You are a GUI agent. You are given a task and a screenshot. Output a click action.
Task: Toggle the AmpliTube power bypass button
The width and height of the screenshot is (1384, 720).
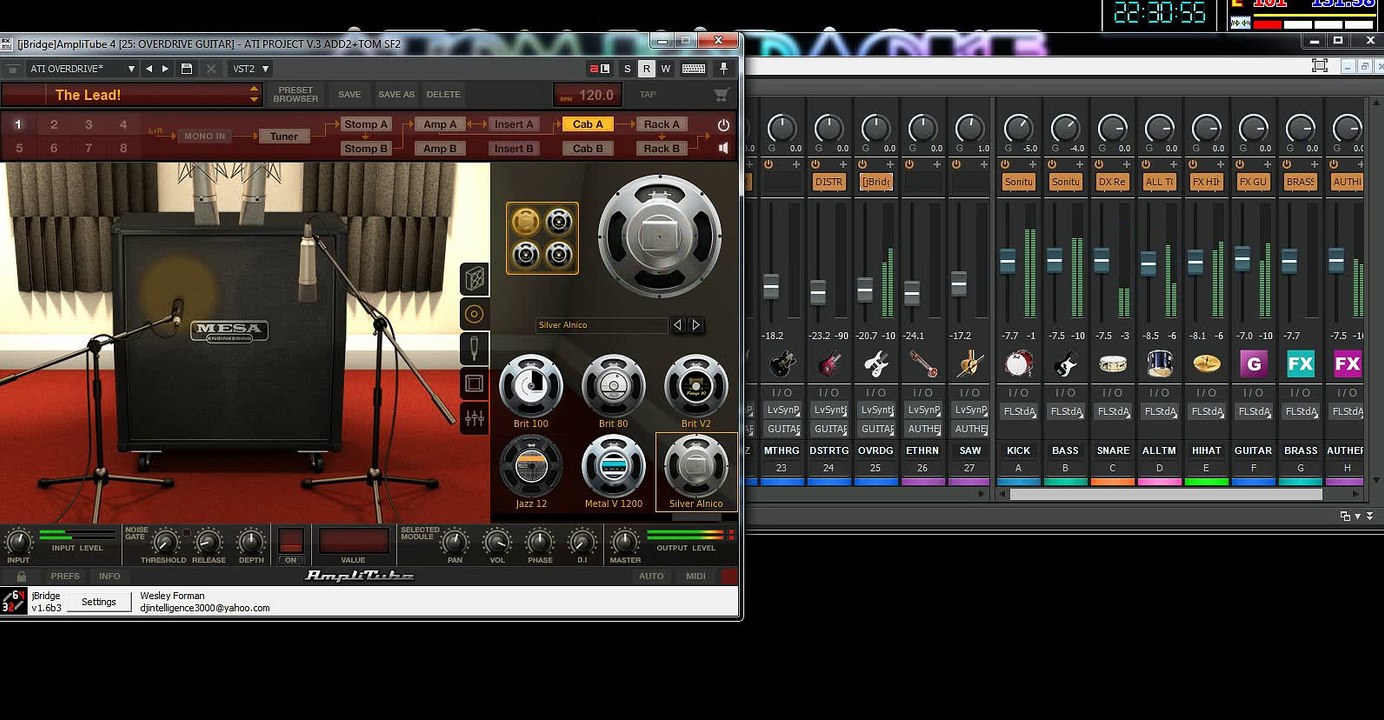click(723, 125)
